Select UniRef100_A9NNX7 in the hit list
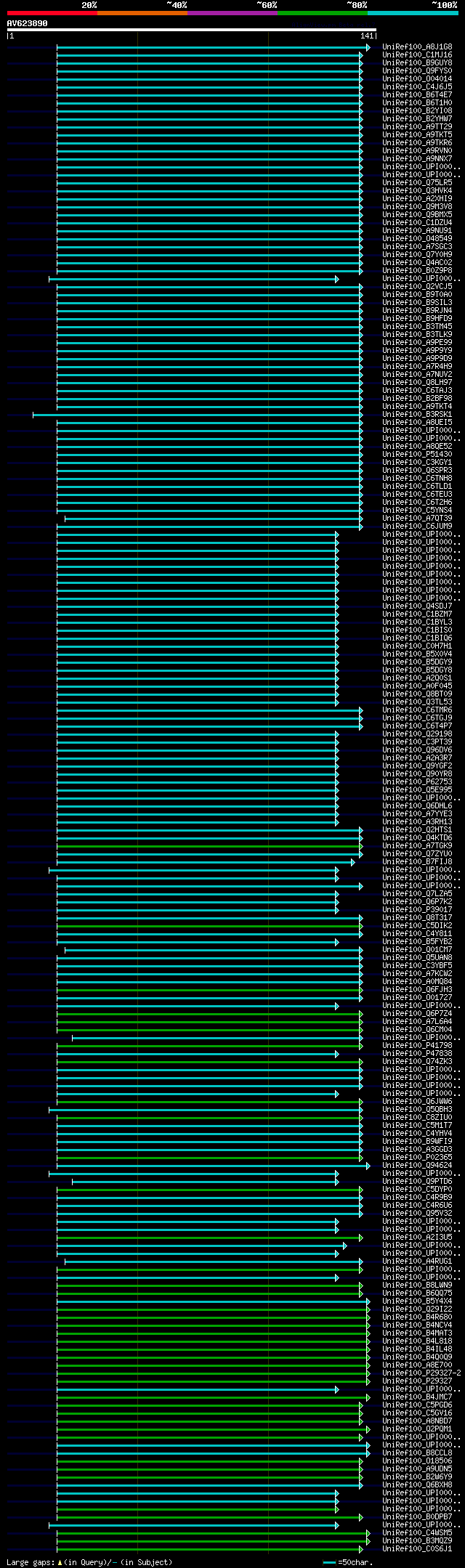 (417, 159)
